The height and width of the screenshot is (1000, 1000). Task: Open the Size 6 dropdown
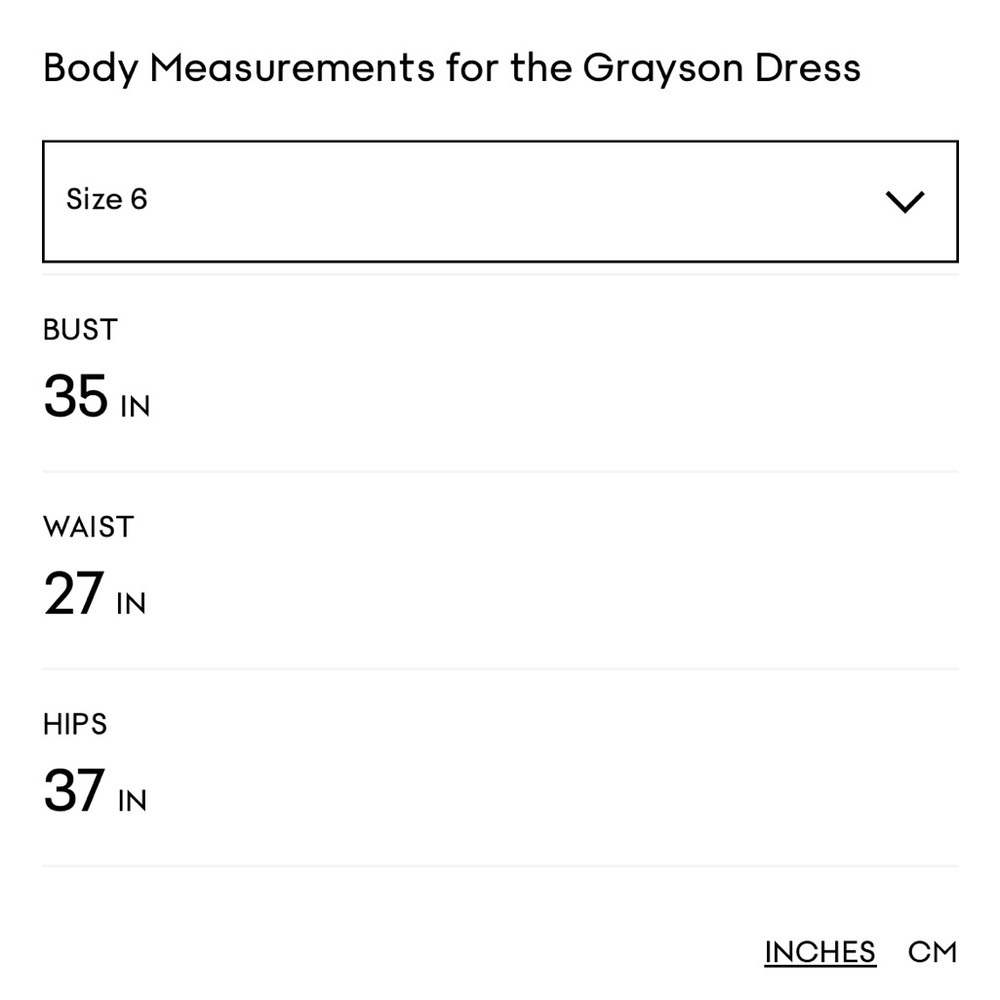point(500,201)
